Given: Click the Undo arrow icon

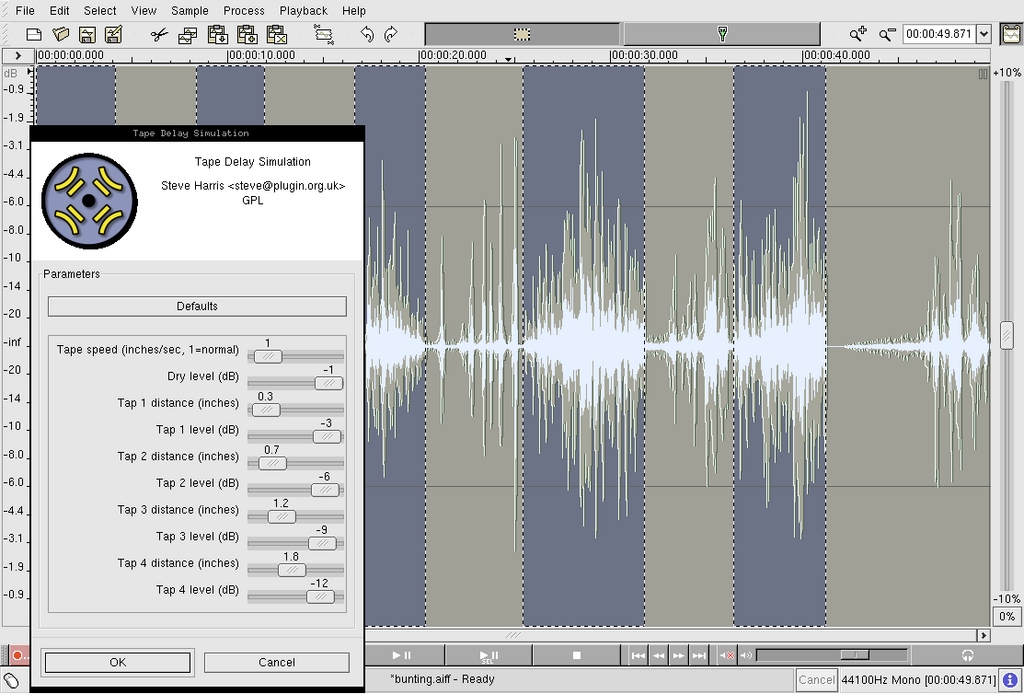Looking at the screenshot, I should (366, 34).
